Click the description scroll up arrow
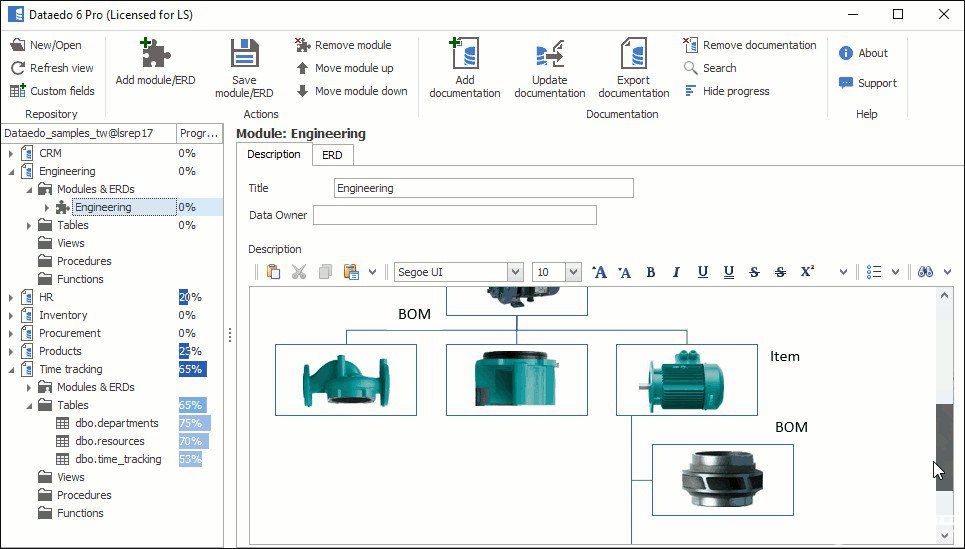965x549 pixels. pyautogui.click(x=944, y=296)
